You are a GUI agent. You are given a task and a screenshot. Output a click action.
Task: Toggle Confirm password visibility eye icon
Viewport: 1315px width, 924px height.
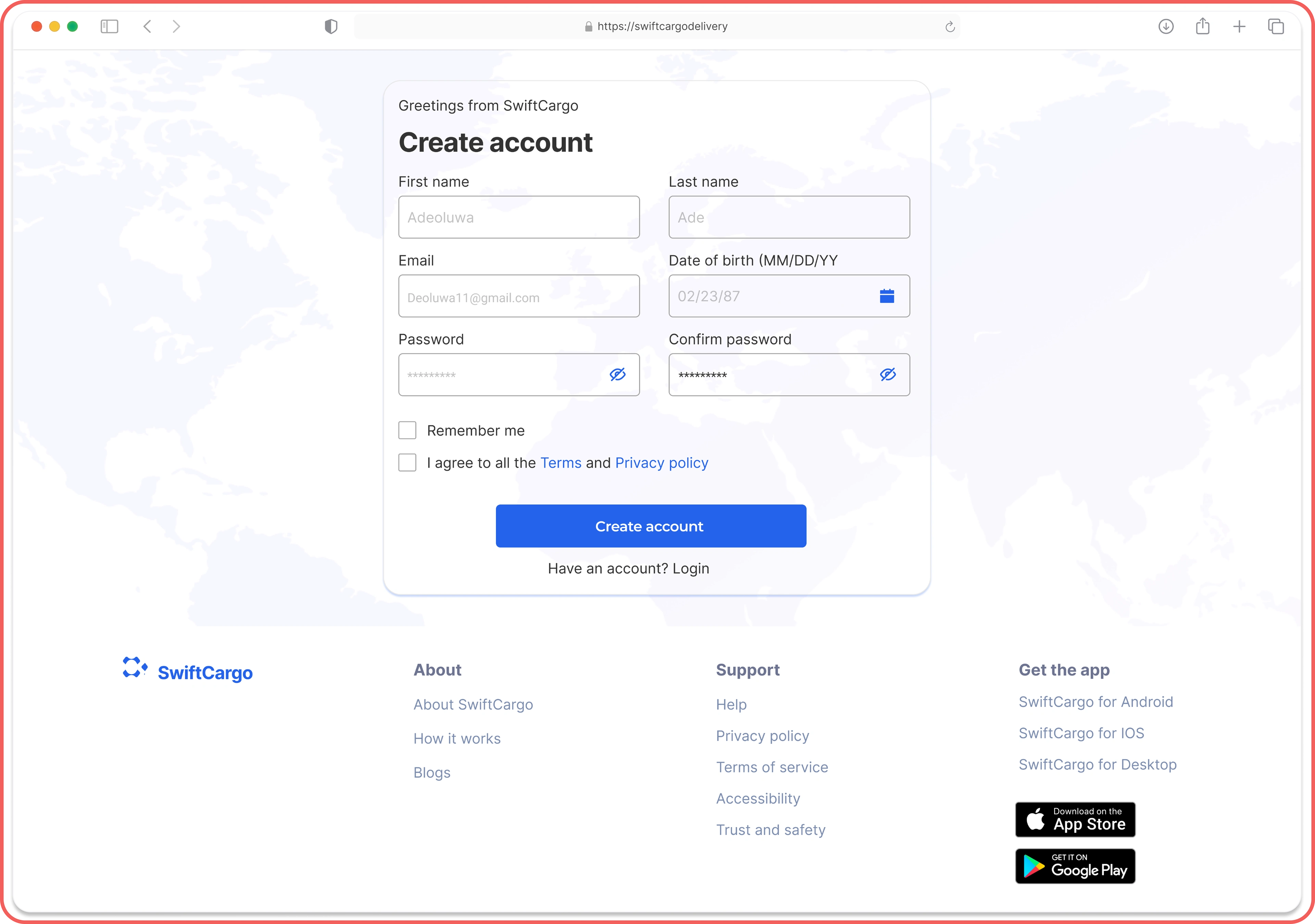coord(887,375)
